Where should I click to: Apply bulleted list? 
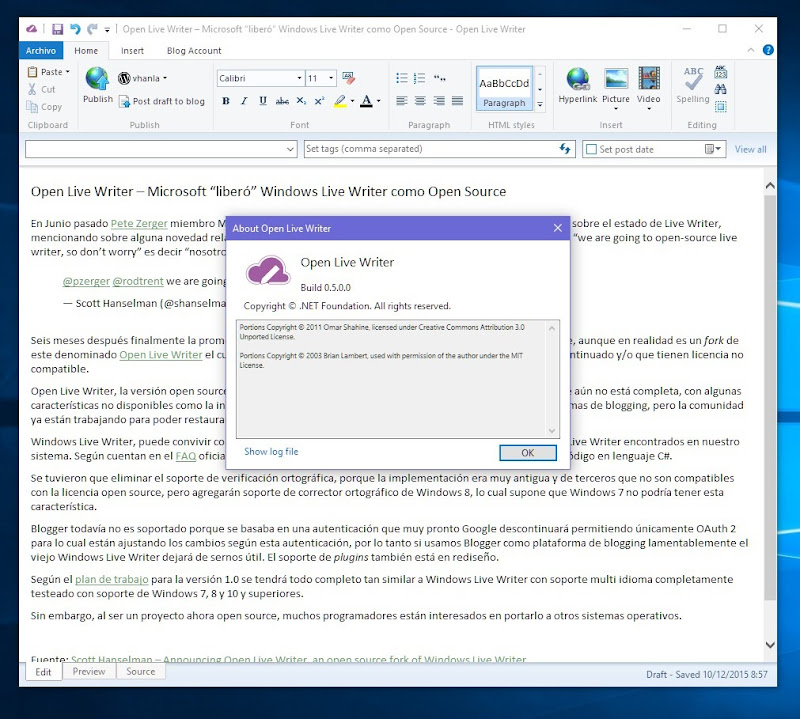coord(402,78)
